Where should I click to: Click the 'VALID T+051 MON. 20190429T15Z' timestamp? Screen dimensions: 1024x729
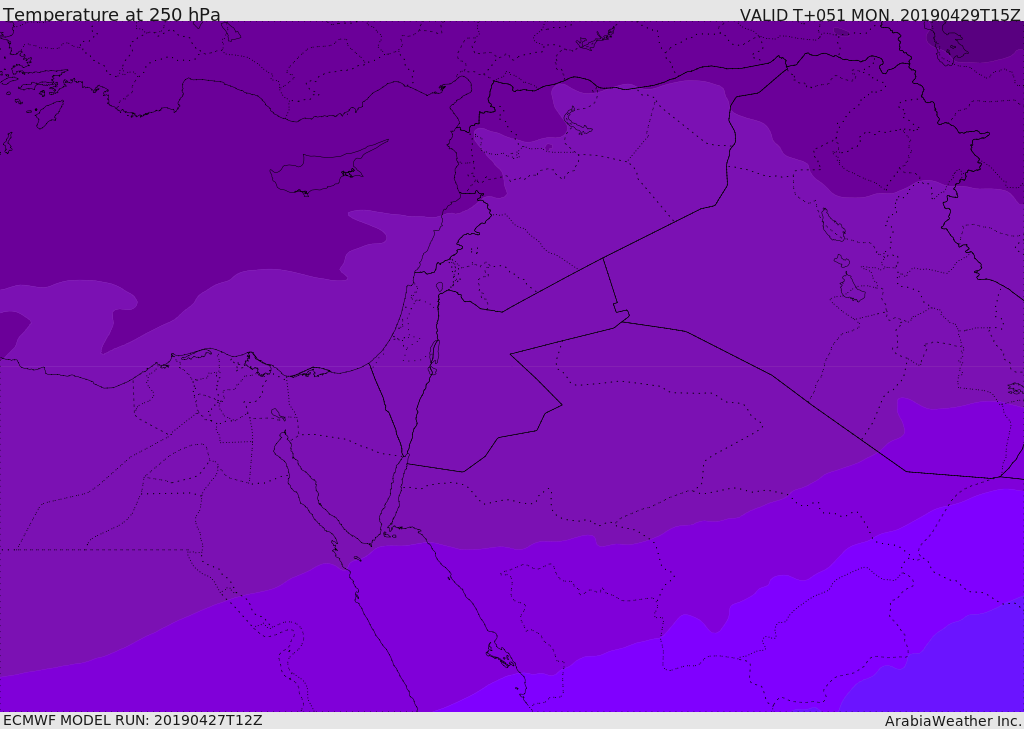click(x=880, y=15)
